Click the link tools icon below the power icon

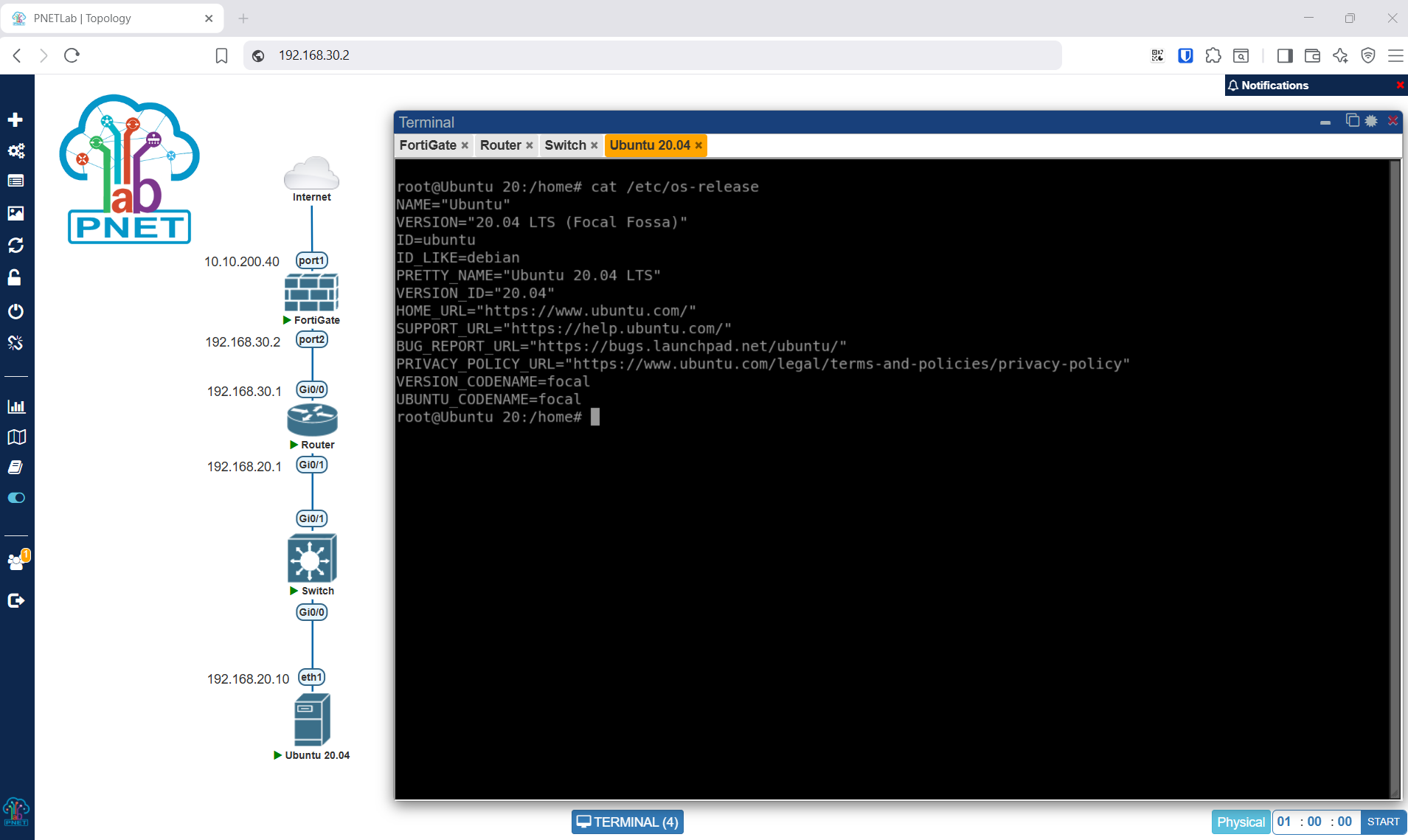pyautogui.click(x=15, y=343)
